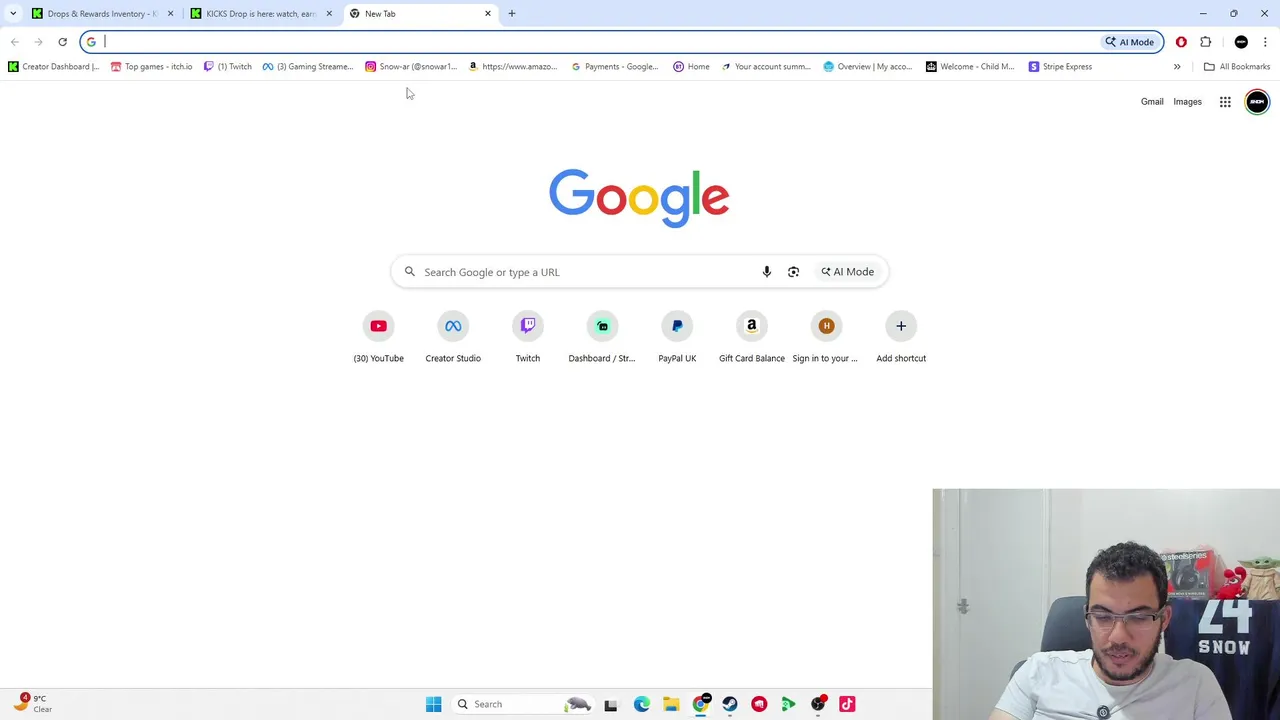Reload the current page
Screen dimensions: 1280x720
pyautogui.click(x=62, y=42)
